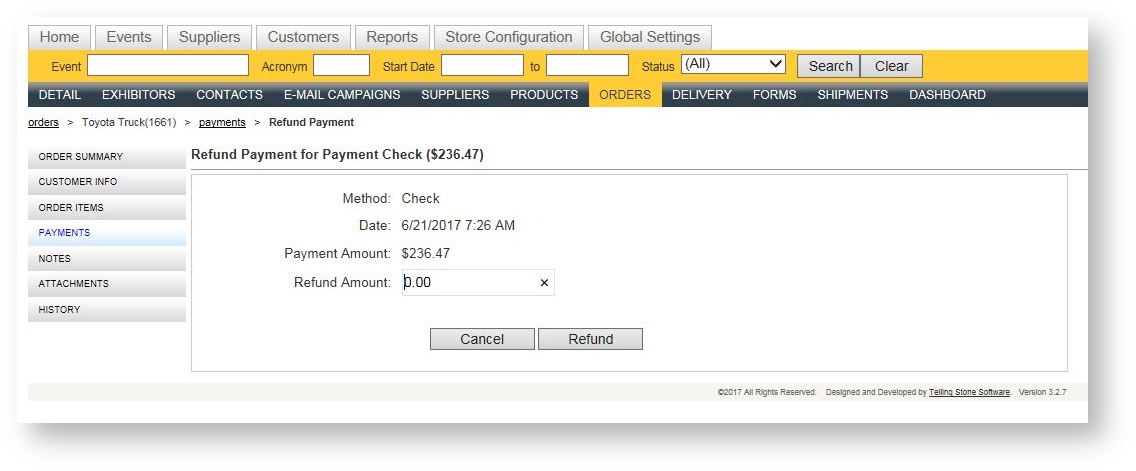Select the ORDERS menu item
The height and width of the screenshot is (471, 1136).
pos(625,95)
